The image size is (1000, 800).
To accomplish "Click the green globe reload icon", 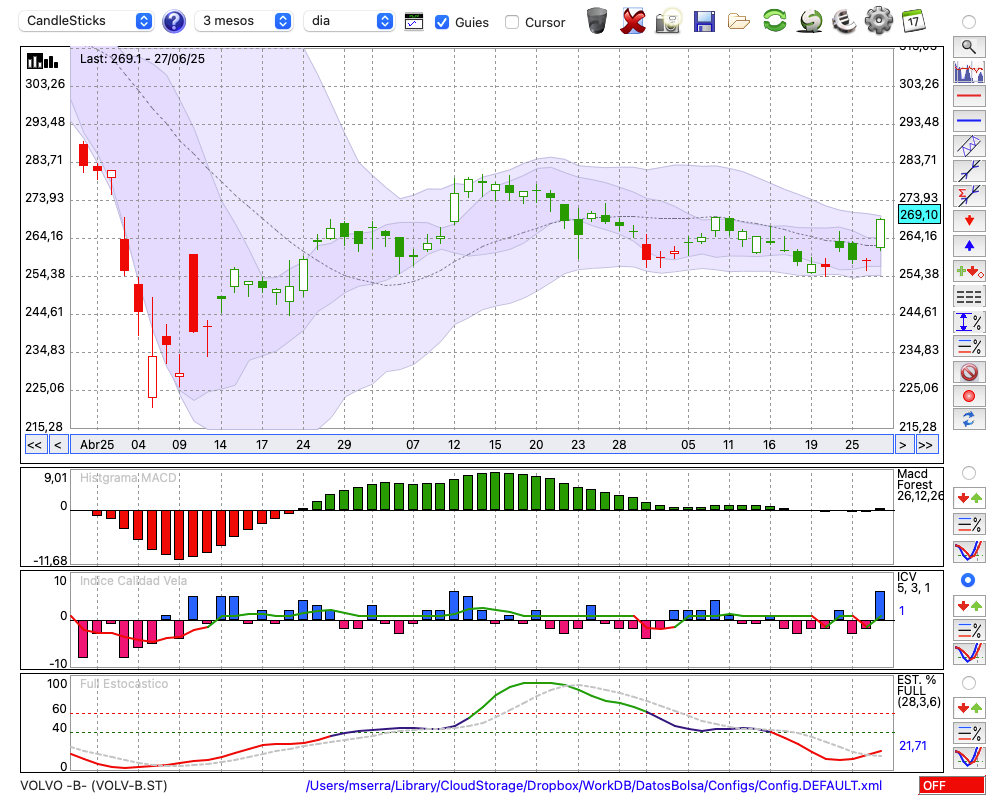I will click(810, 21).
